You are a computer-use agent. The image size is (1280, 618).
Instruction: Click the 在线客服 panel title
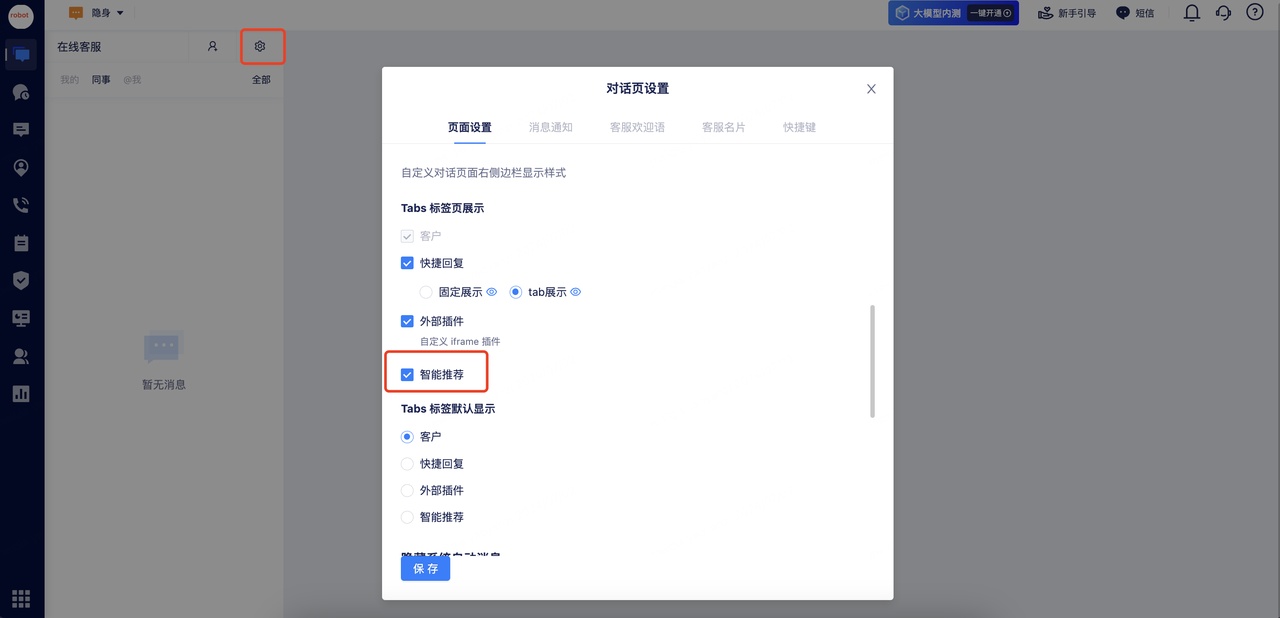pyautogui.click(x=79, y=47)
